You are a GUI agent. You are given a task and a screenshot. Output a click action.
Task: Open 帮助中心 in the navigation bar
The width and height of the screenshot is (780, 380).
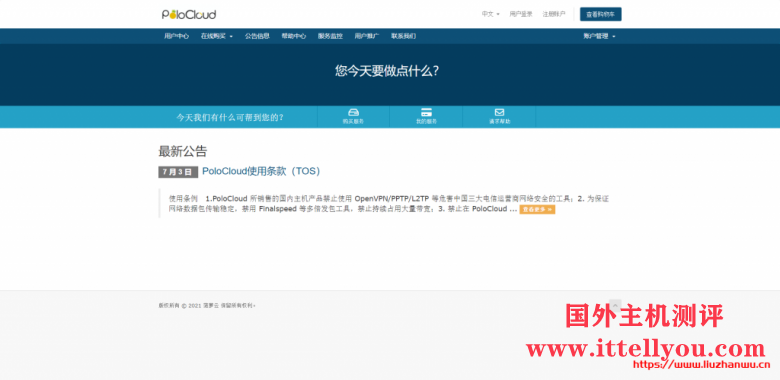click(x=293, y=36)
